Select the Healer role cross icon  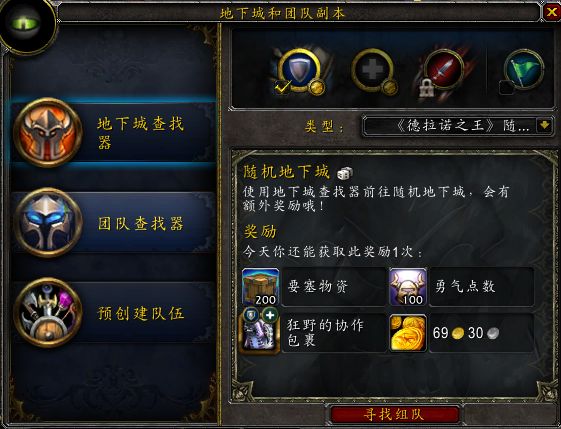pyautogui.click(x=372, y=69)
